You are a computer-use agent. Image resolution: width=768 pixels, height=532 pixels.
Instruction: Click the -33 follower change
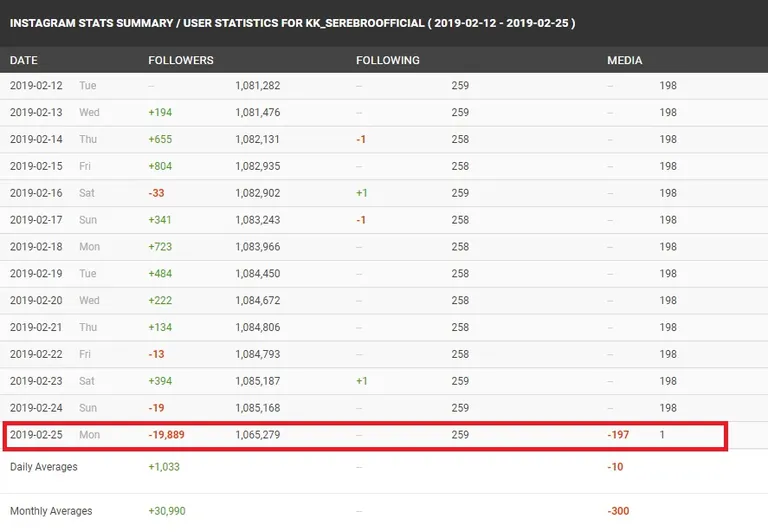click(156, 193)
